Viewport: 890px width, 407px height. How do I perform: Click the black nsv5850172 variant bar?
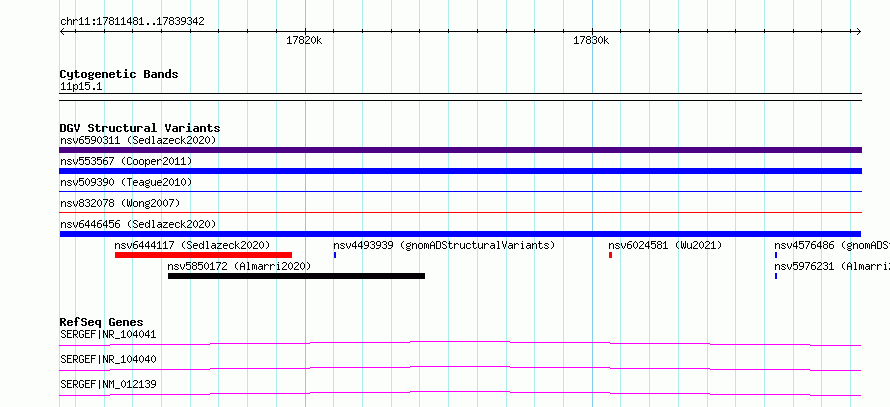pos(296,276)
